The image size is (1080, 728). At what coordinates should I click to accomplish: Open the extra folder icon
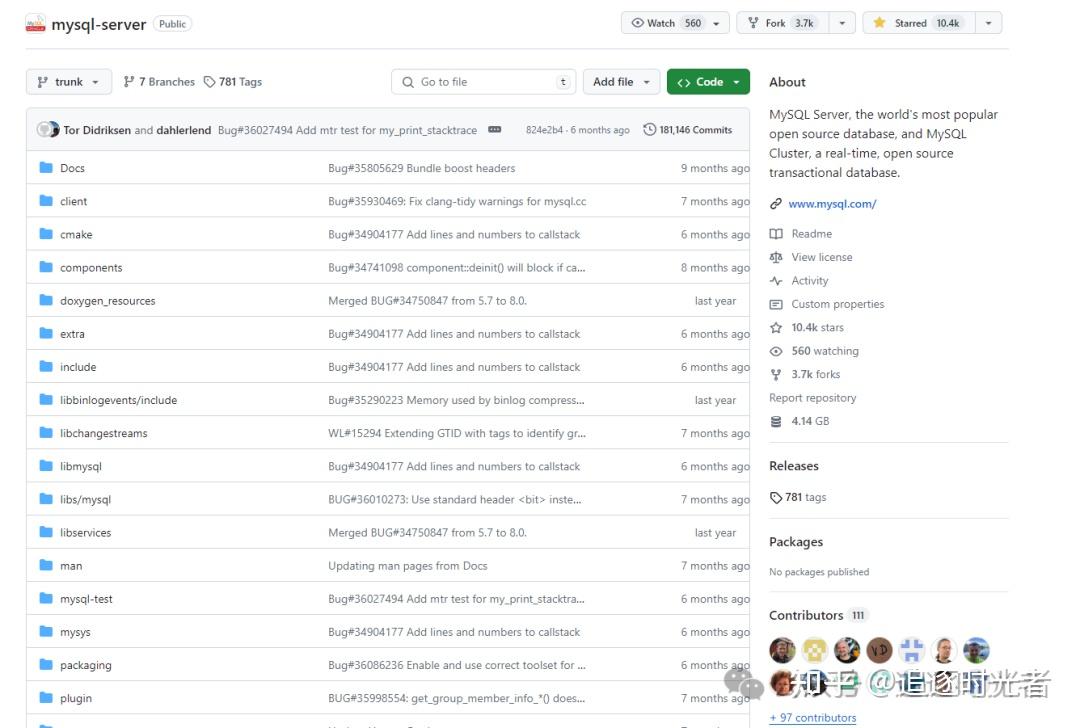(46, 333)
